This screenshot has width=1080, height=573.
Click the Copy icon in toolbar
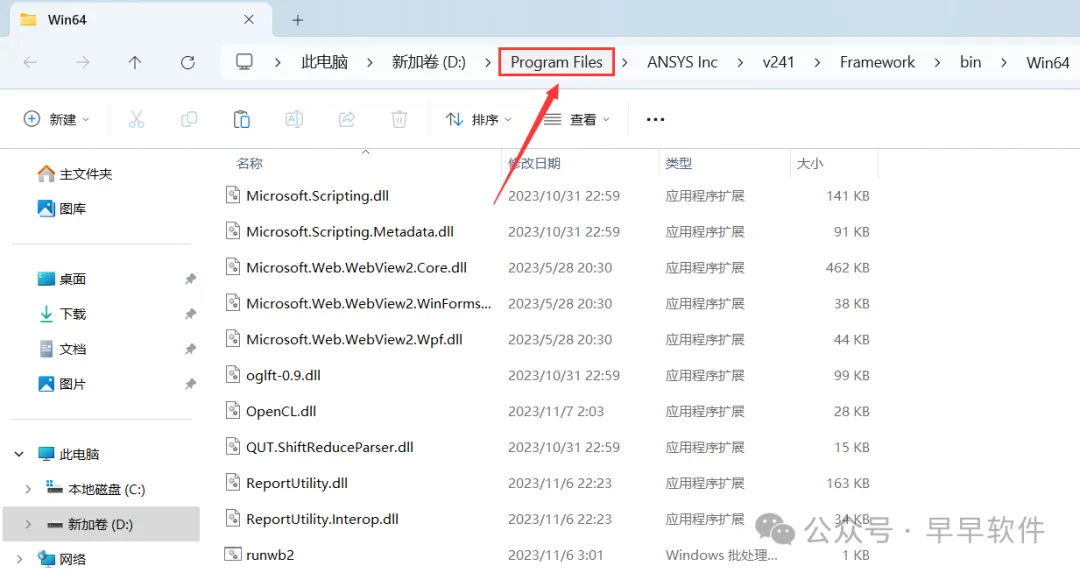pyautogui.click(x=189, y=119)
